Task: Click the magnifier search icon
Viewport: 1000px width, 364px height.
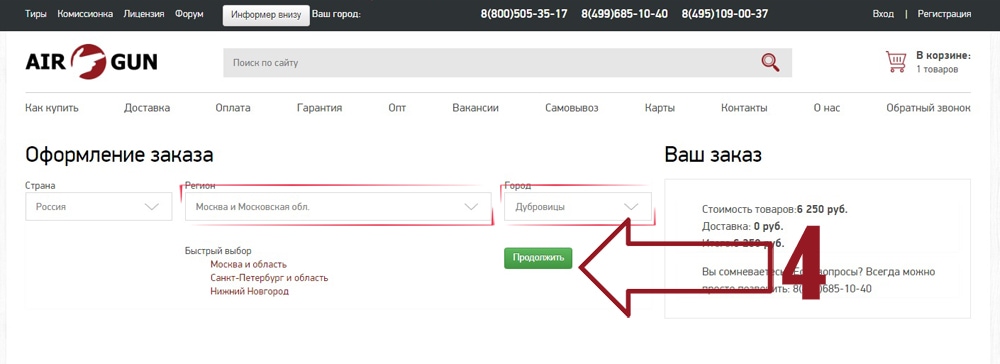Action: (770, 62)
